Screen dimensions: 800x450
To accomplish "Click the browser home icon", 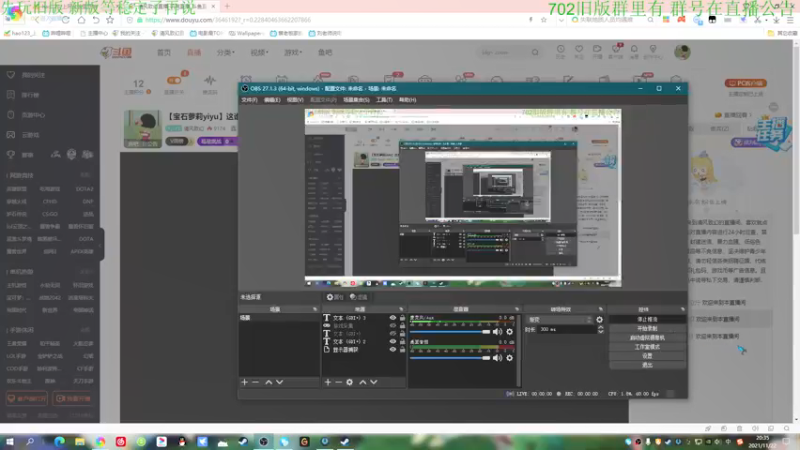I will [x=81, y=20].
